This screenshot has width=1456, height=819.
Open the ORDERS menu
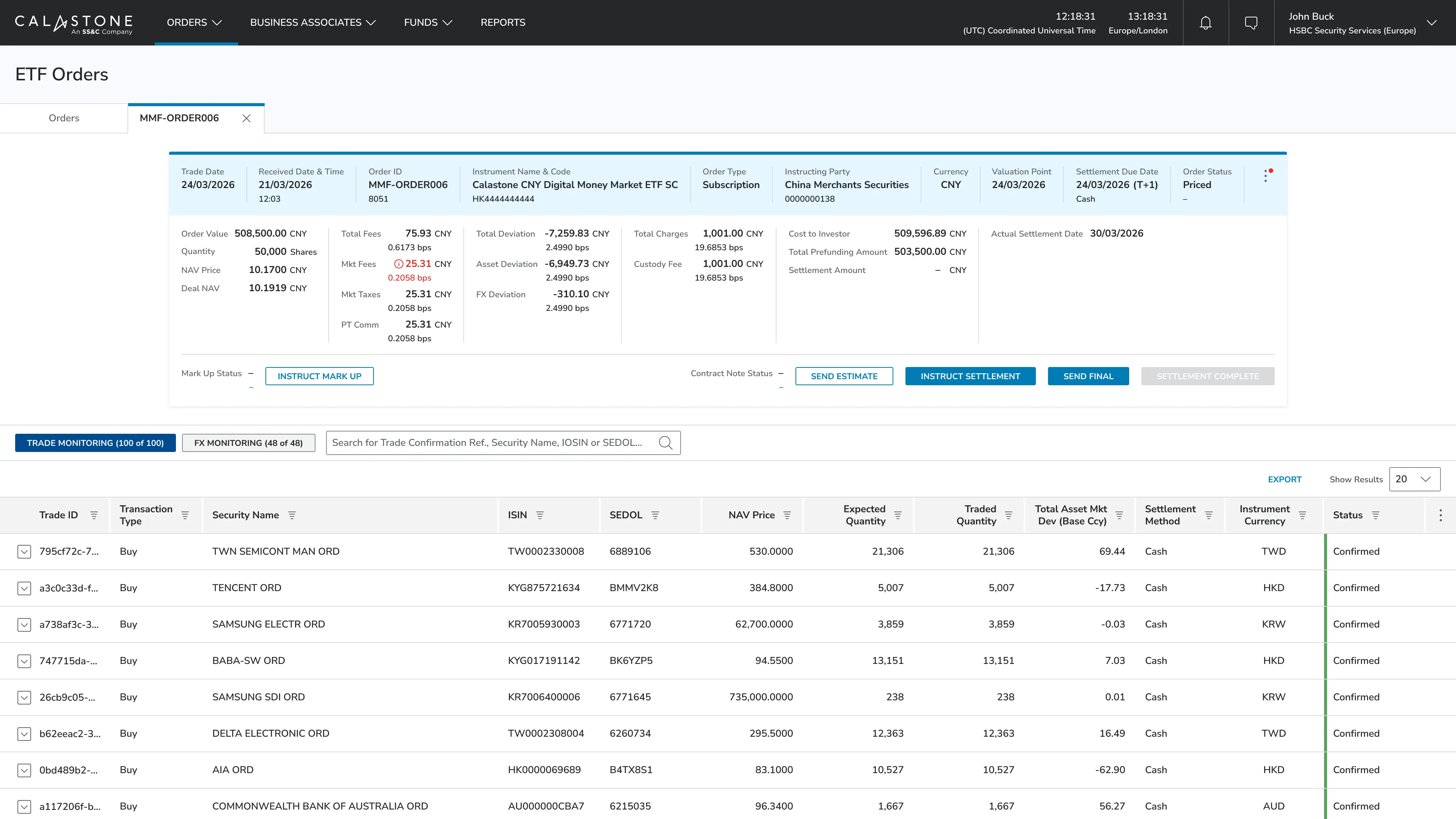point(194,23)
